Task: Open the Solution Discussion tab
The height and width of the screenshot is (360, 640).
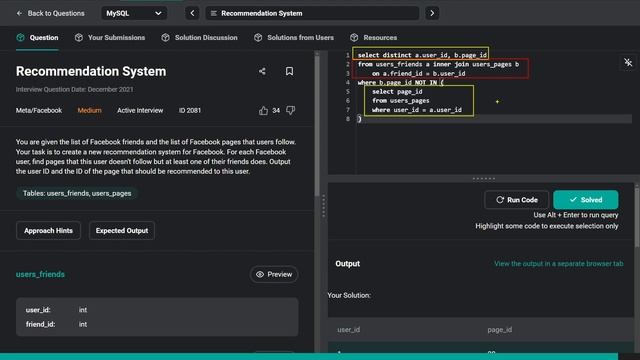Action: [199, 38]
